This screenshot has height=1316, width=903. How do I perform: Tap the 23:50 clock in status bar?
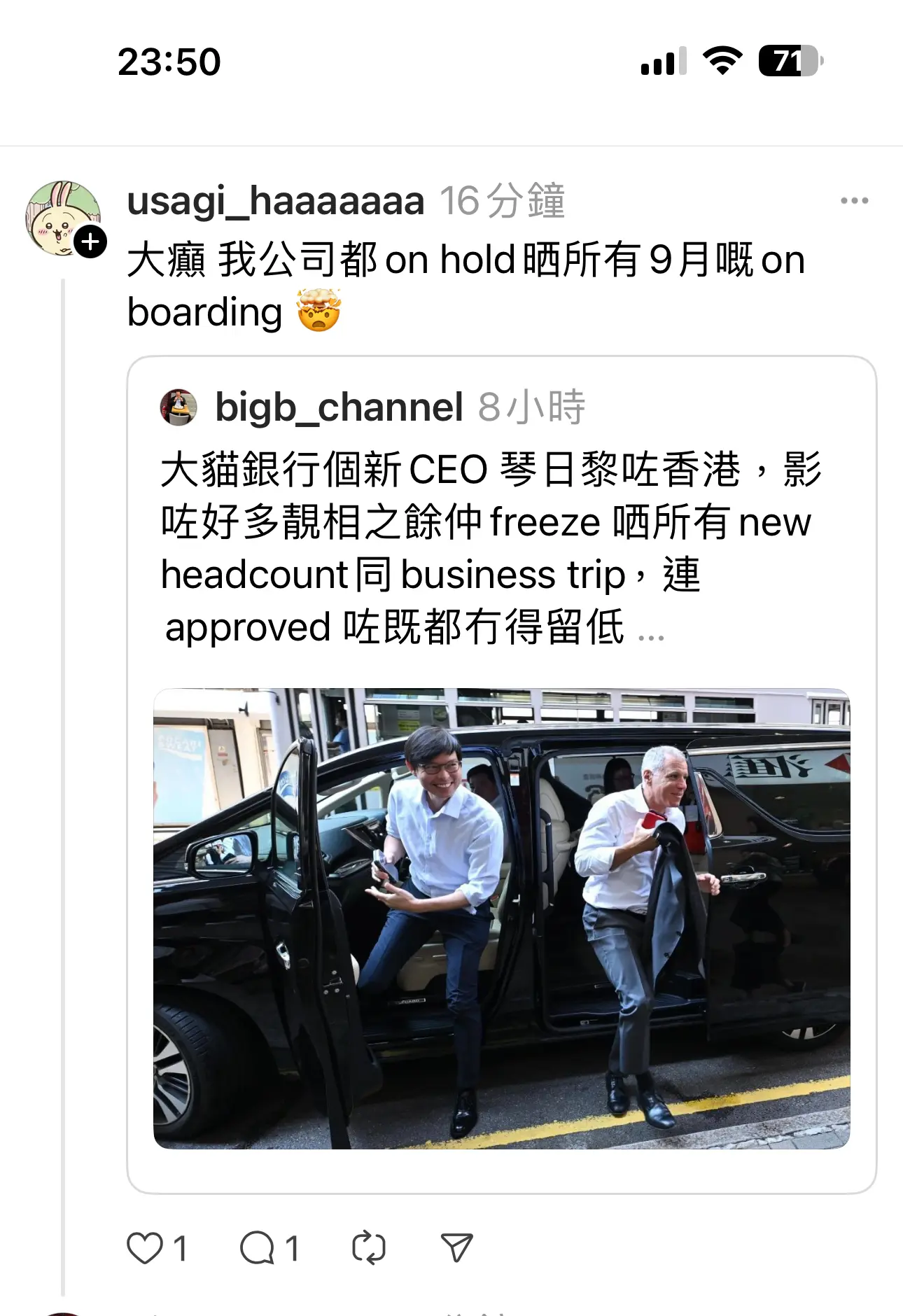169,62
